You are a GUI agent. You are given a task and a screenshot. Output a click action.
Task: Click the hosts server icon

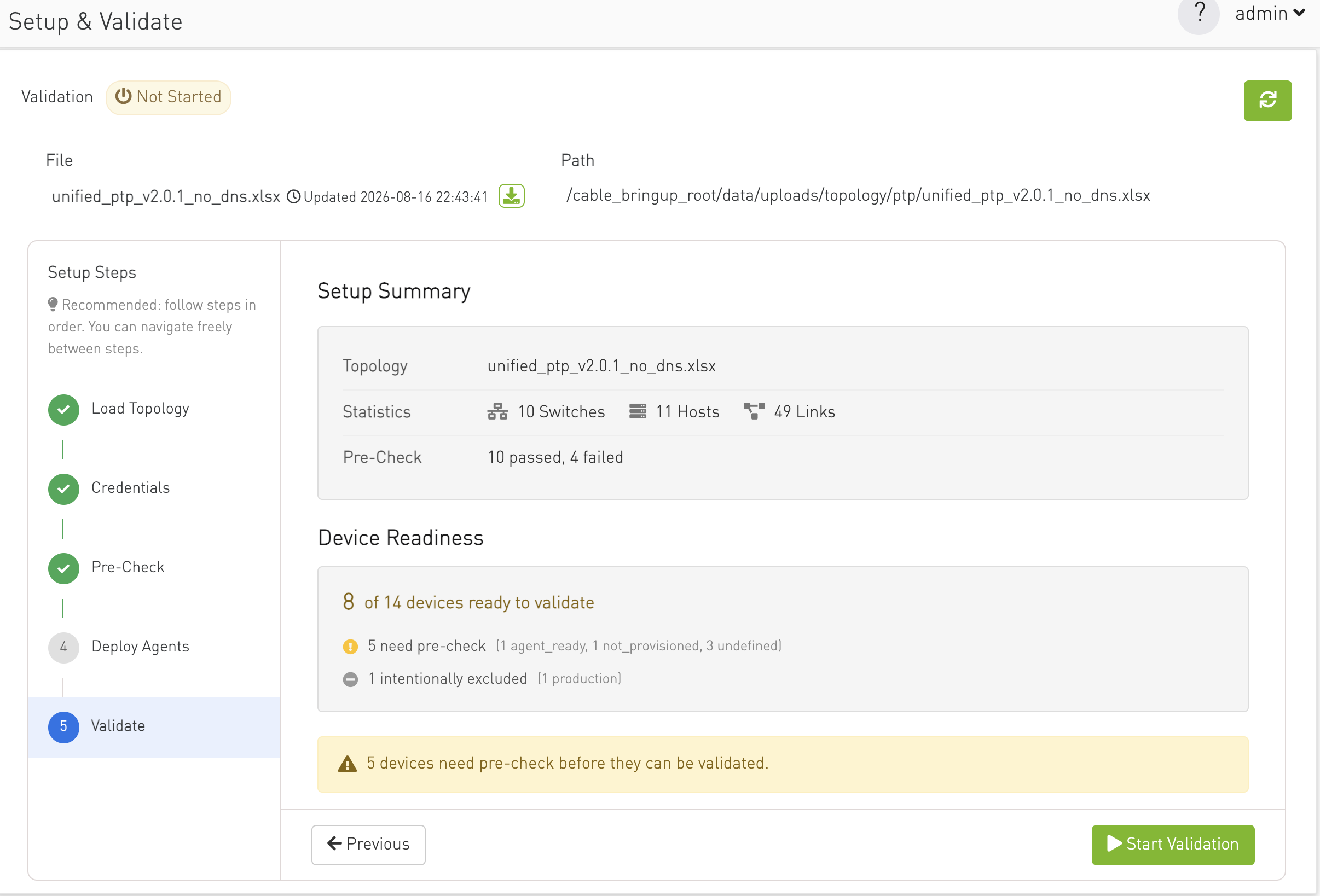[637, 411]
